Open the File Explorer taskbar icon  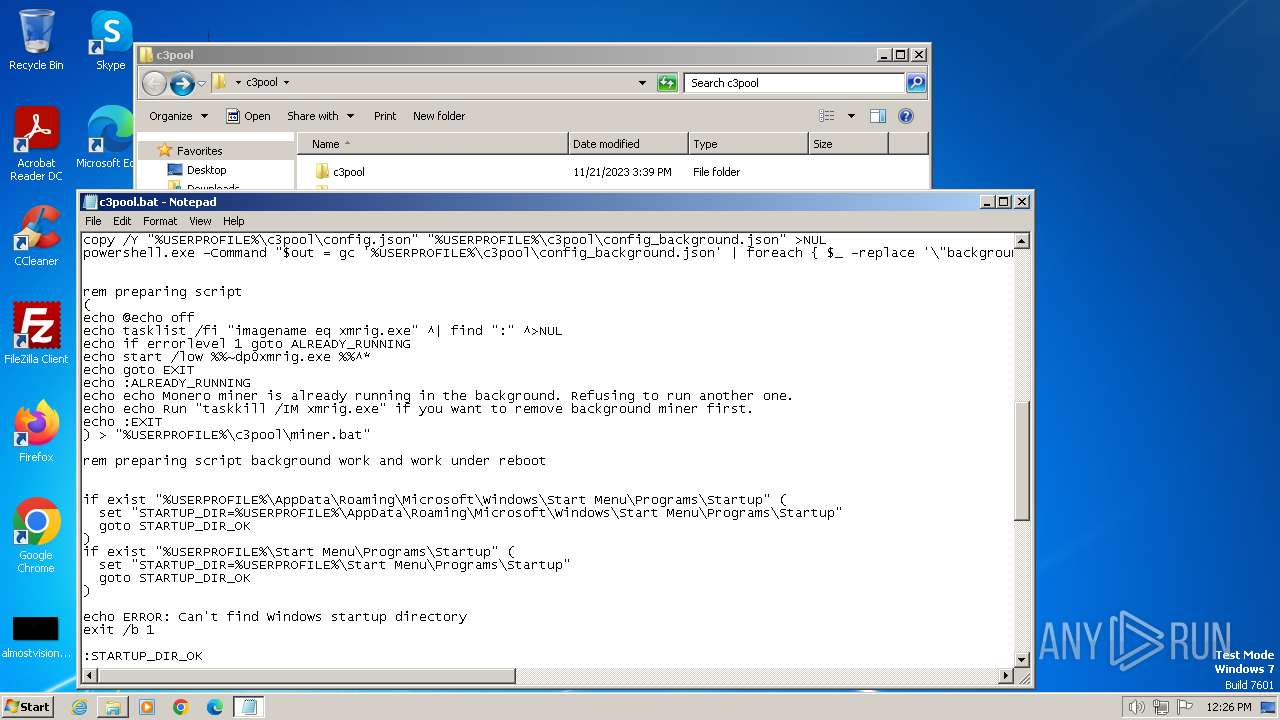(x=113, y=707)
